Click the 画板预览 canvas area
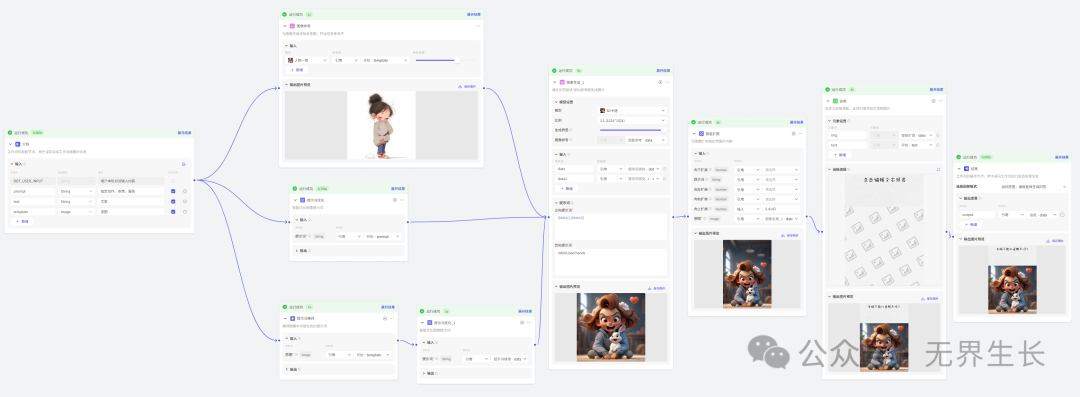1080x397 pixels. pyautogui.click(x=884, y=230)
